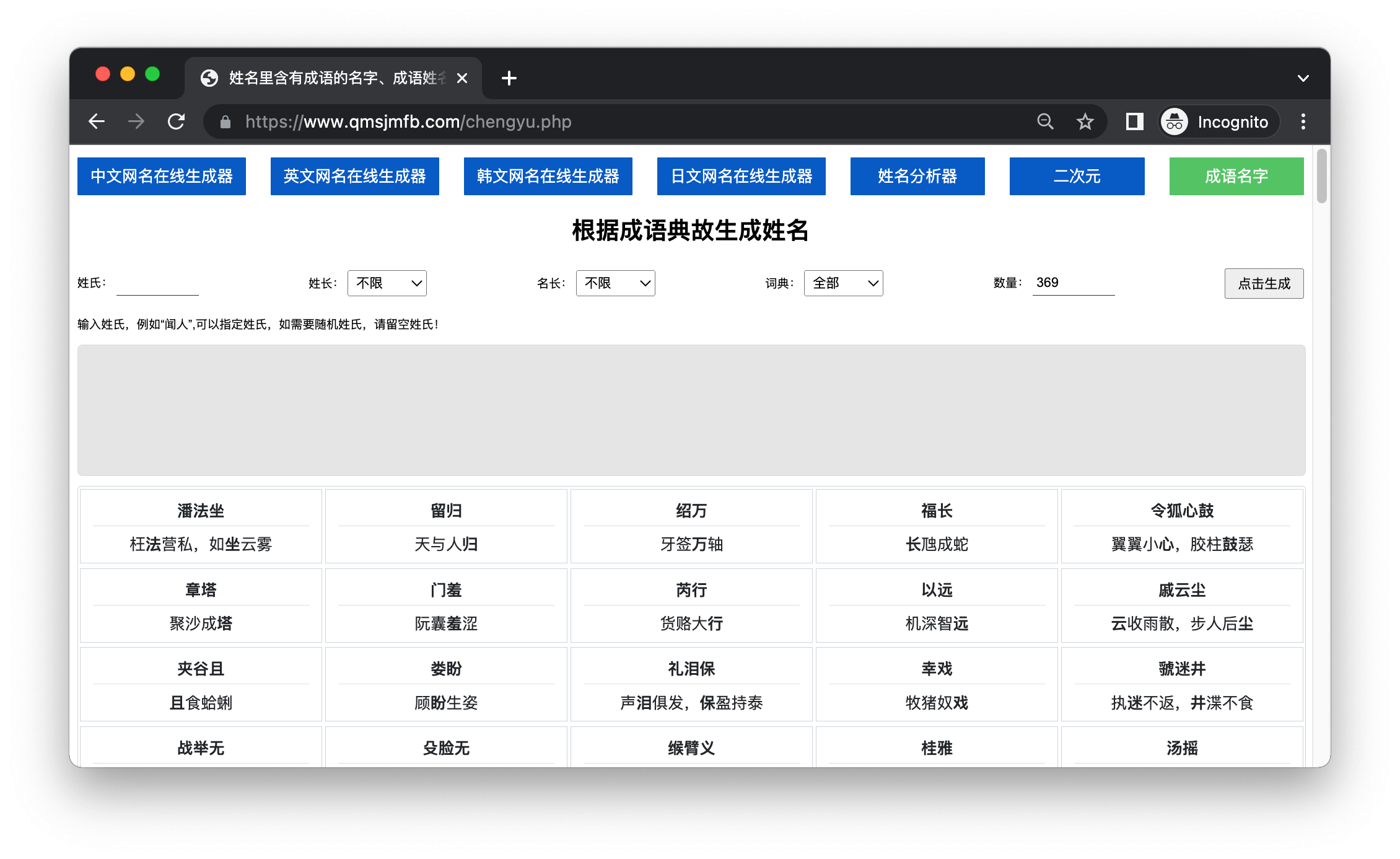The image size is (1400, 859).
Task: Click idiom 顾盼生姿
Action: [x=446, y=703]
